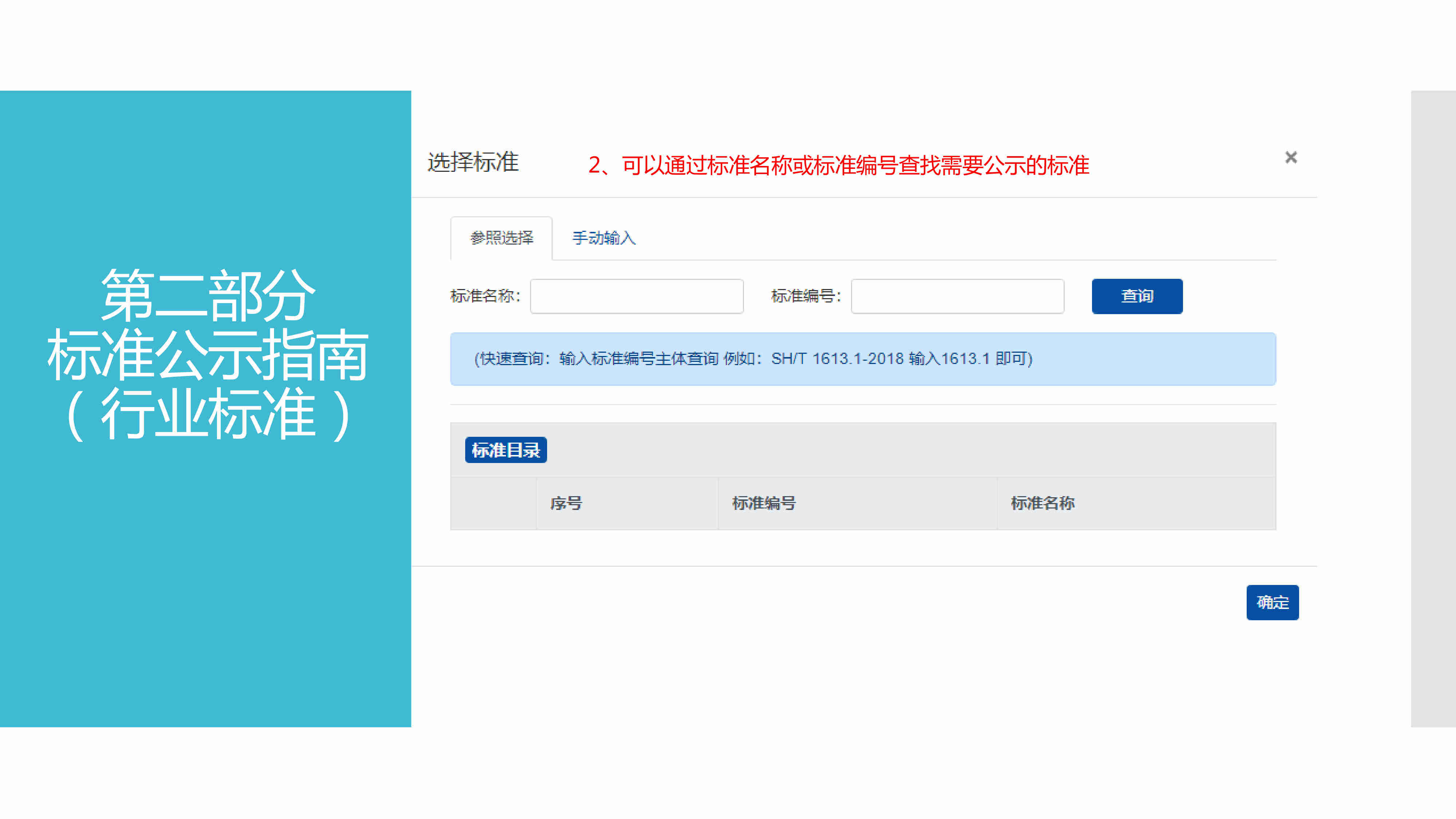Viewport: 1456px width, 819px height.
Task: Click the 选择标准 dialog title
Action: click(x=473, y=162)
